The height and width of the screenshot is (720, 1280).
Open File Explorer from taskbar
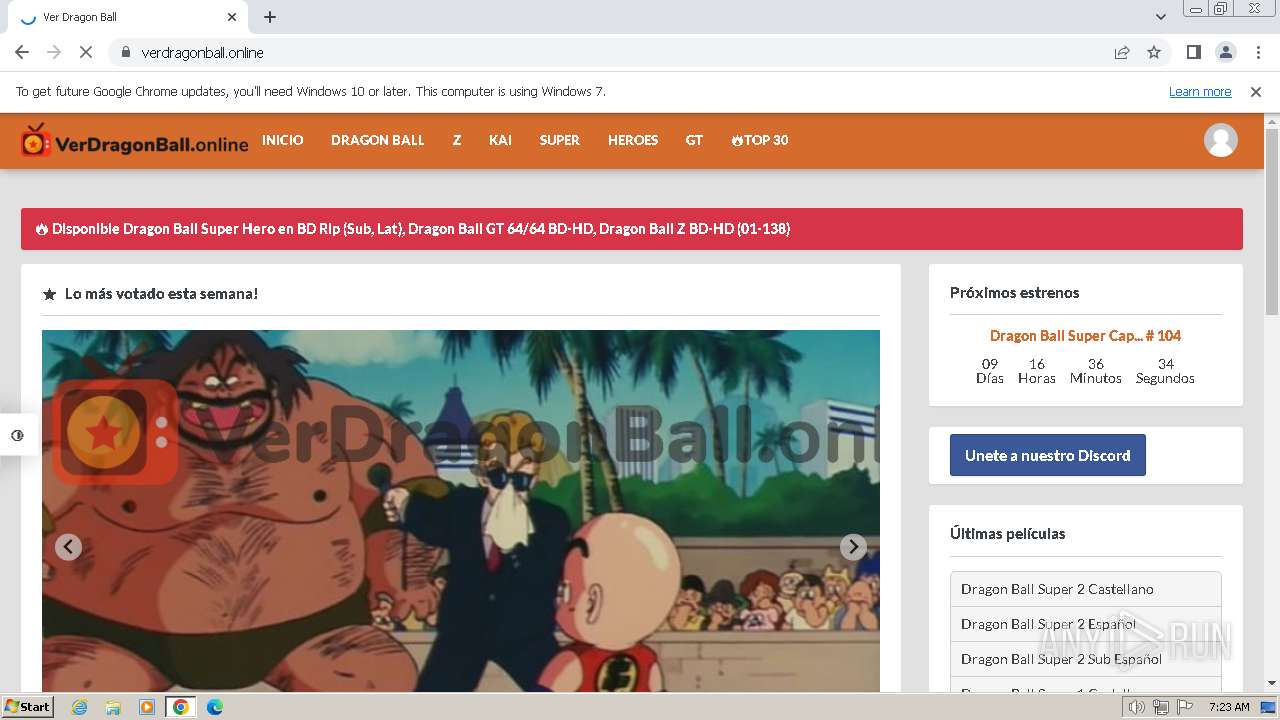113,707
